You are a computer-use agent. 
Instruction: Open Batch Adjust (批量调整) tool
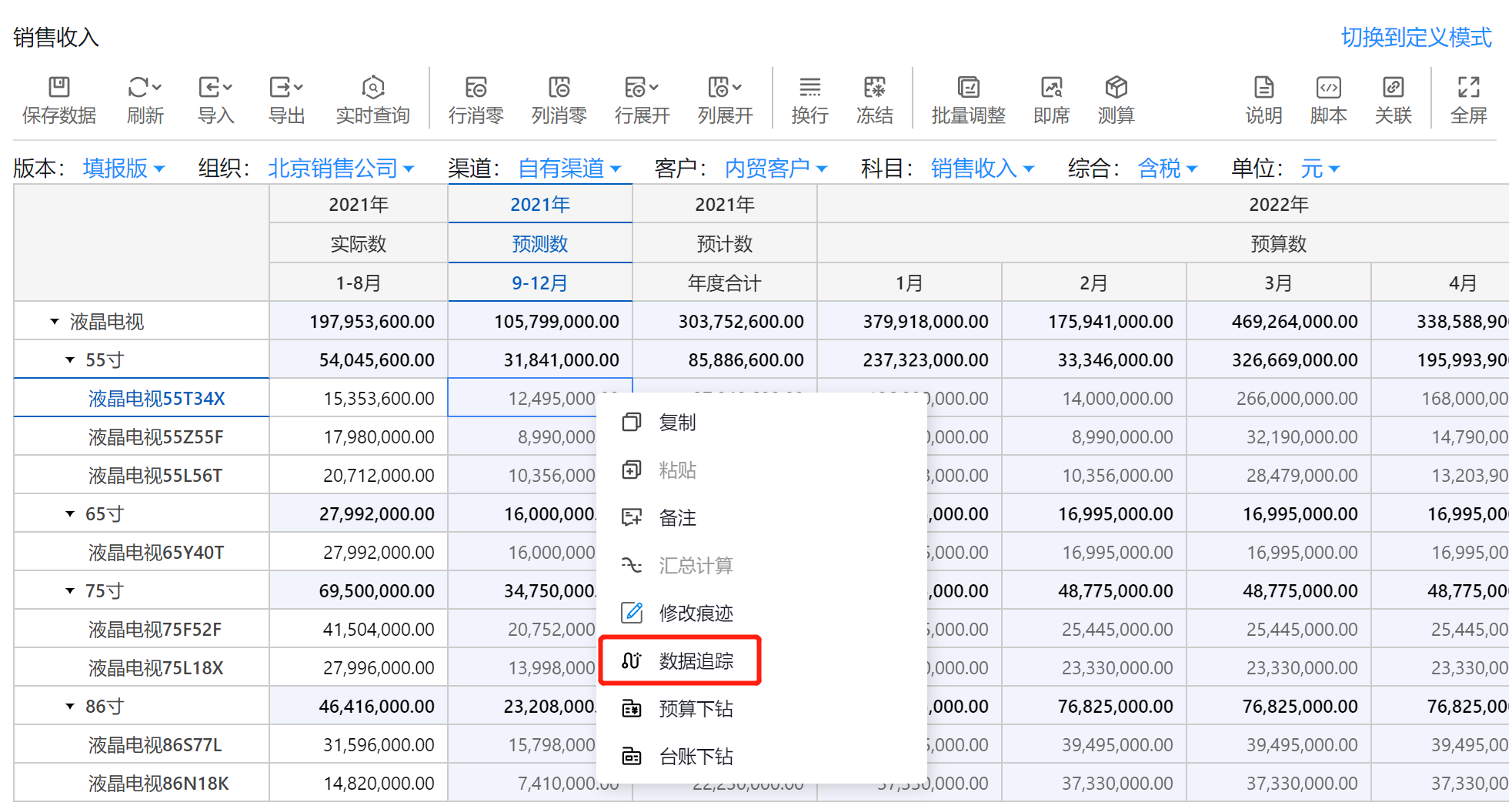point(968,88)
